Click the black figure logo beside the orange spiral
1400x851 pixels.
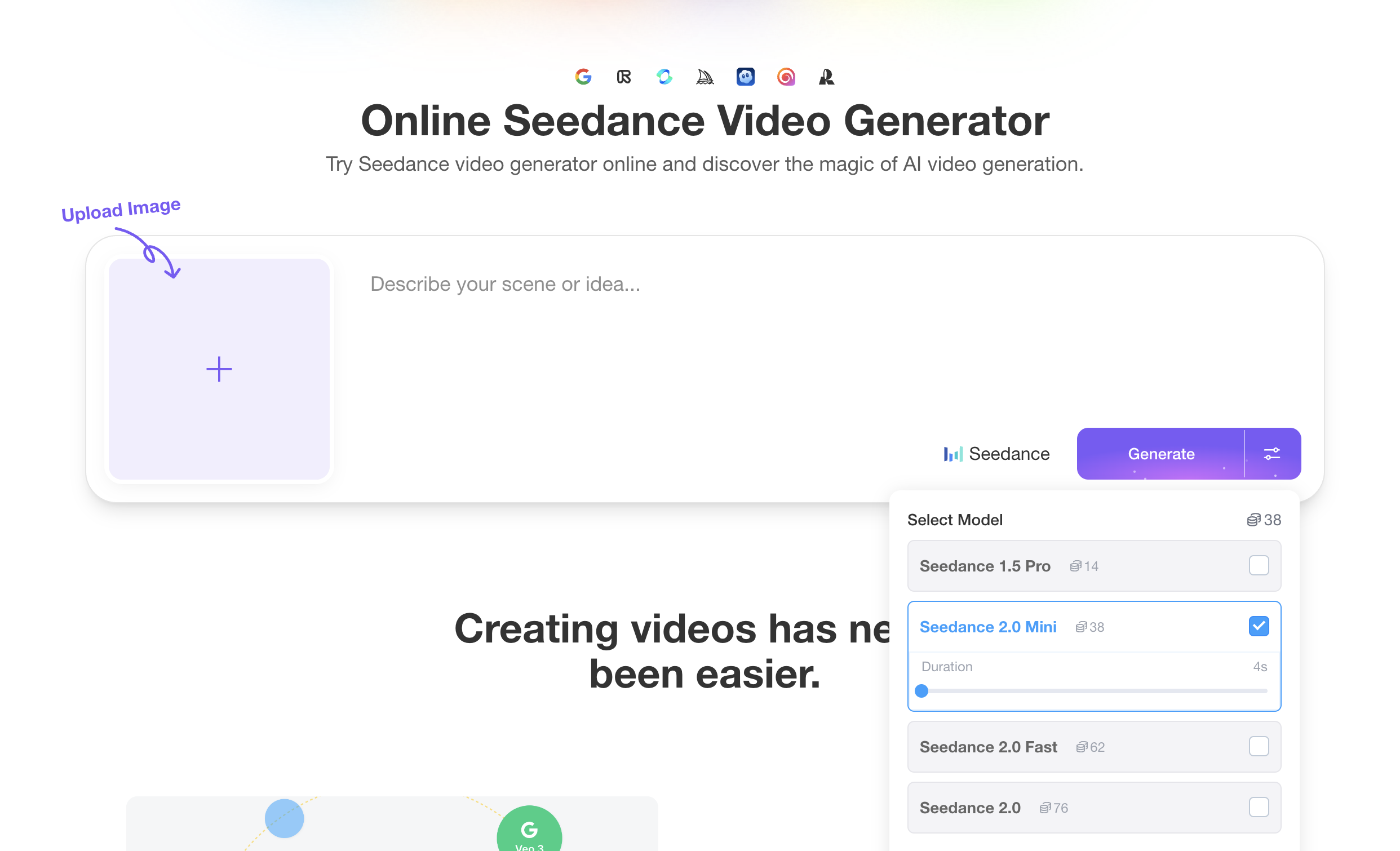(826, 77)
